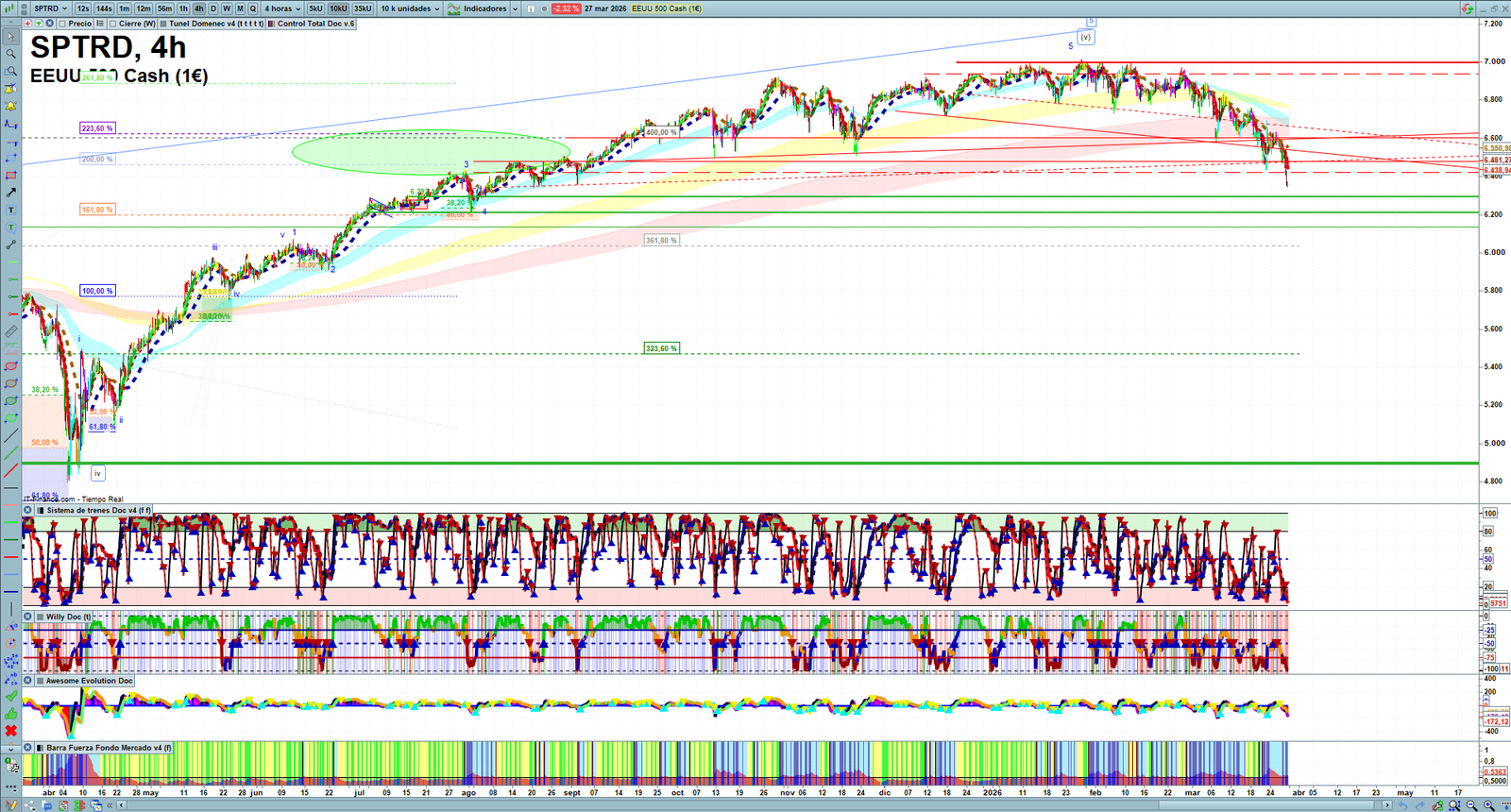Open the SPTRD symbol dropdown

(51, 8)
